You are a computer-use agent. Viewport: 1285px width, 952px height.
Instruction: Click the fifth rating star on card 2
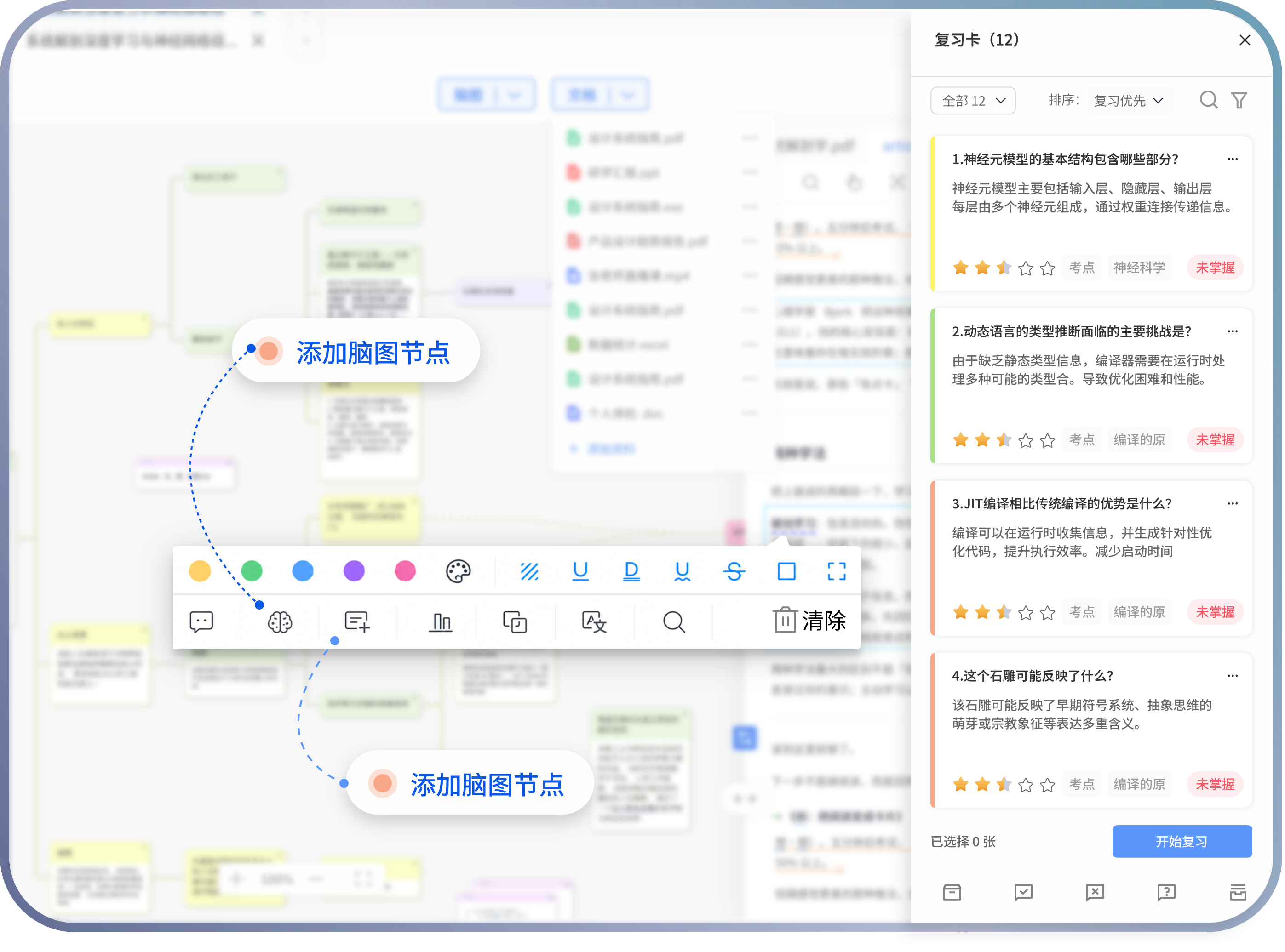(x=1048, y=441)
